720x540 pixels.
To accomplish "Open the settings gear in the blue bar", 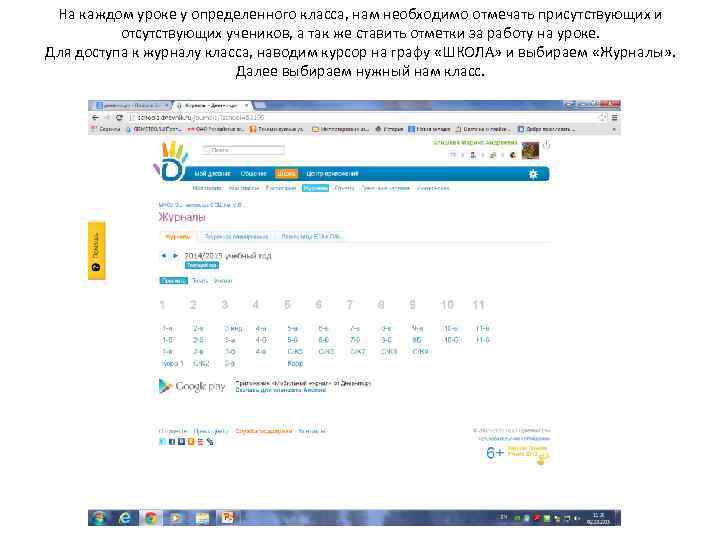I will point(533,174).
